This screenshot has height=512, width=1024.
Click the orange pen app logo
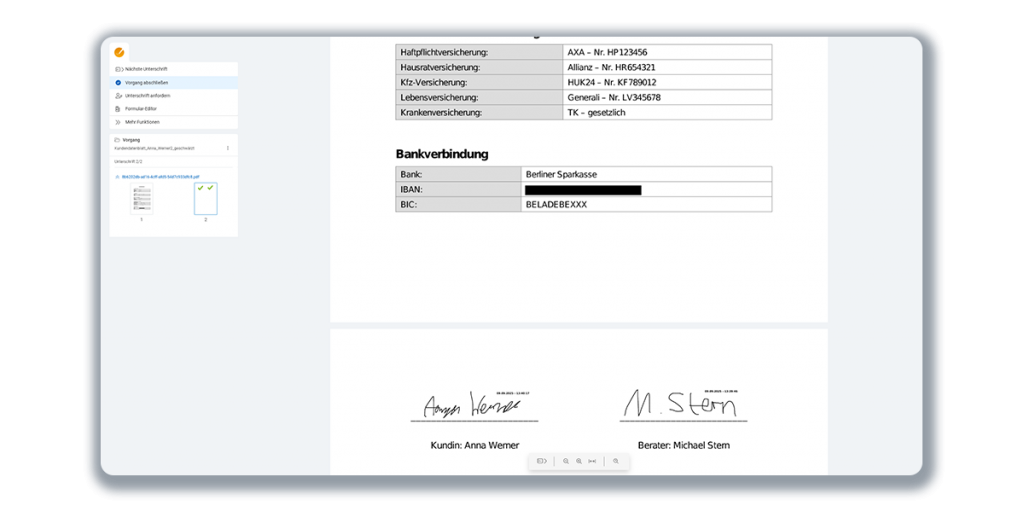[120, 52]
